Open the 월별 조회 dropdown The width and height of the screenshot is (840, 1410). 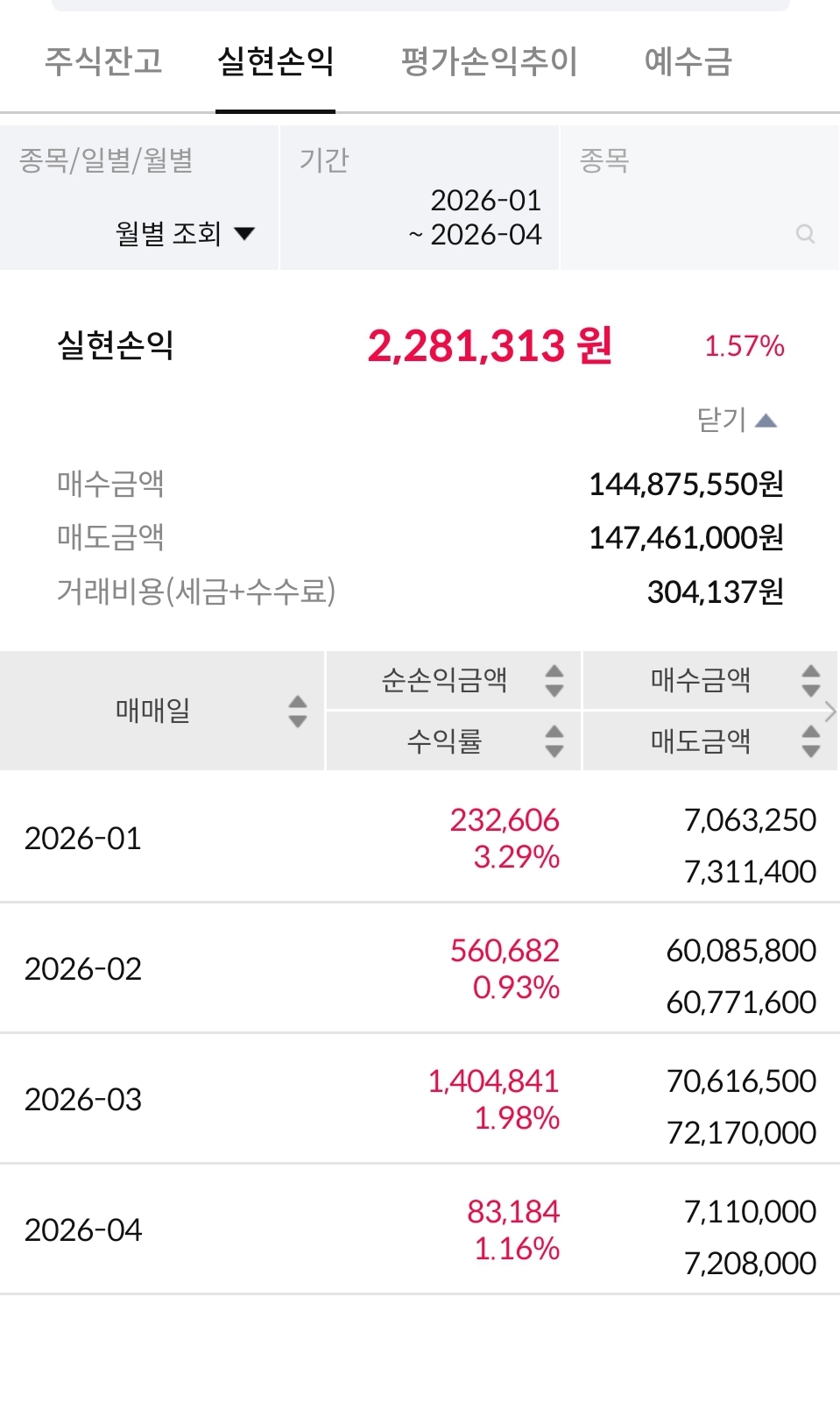pos(185,234)
